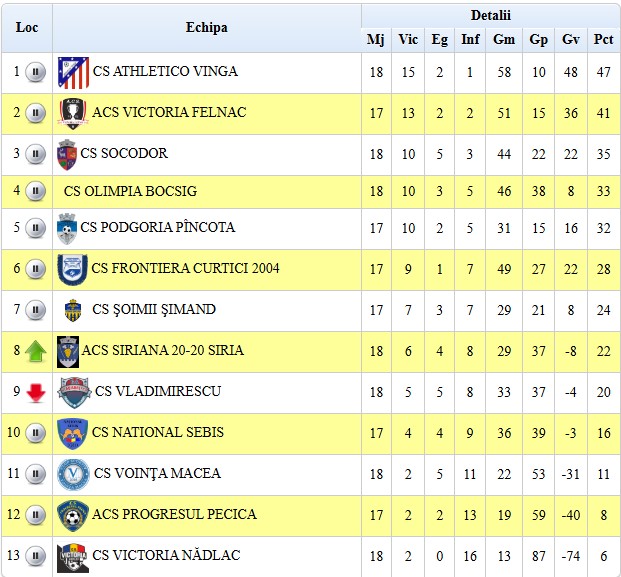Open the CS Olimpia Bocsig team name
Screen dimensions: 621x577
(130, 191)
